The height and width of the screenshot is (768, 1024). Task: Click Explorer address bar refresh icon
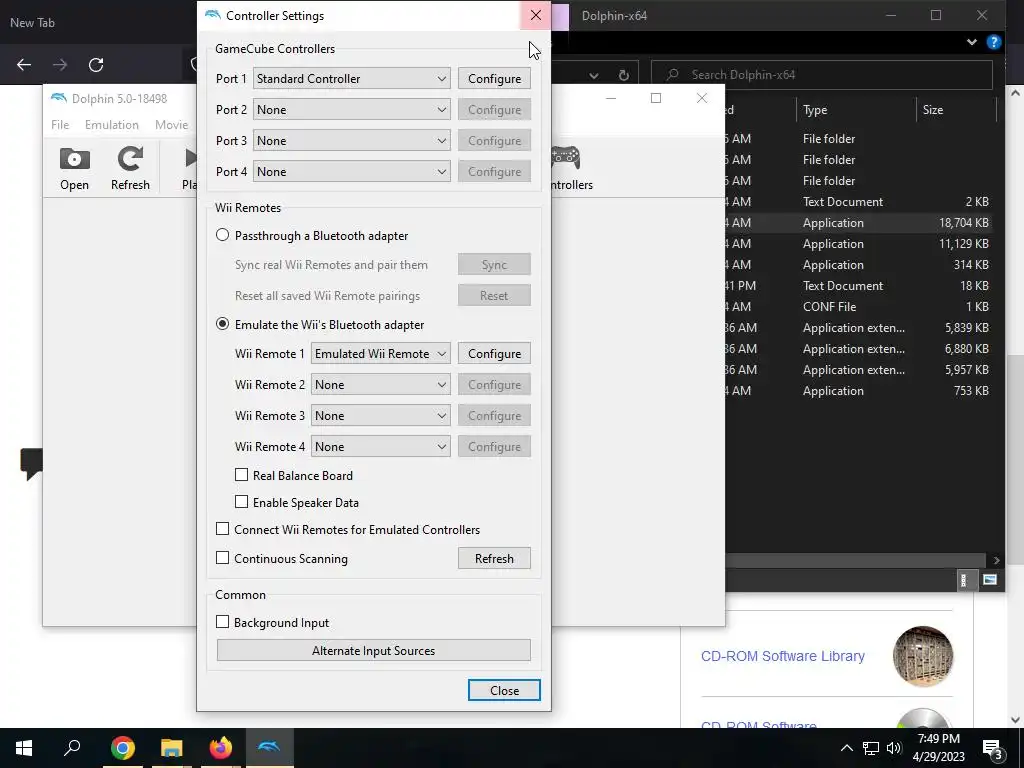(624, 75)
